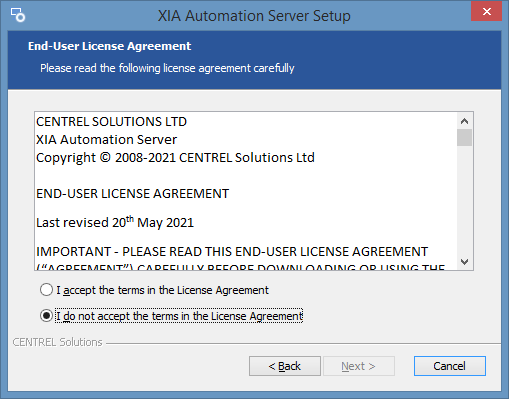Click the End-User License Agreement banner heading
Screen dimensions: 509x399
[x=109, y=46]
